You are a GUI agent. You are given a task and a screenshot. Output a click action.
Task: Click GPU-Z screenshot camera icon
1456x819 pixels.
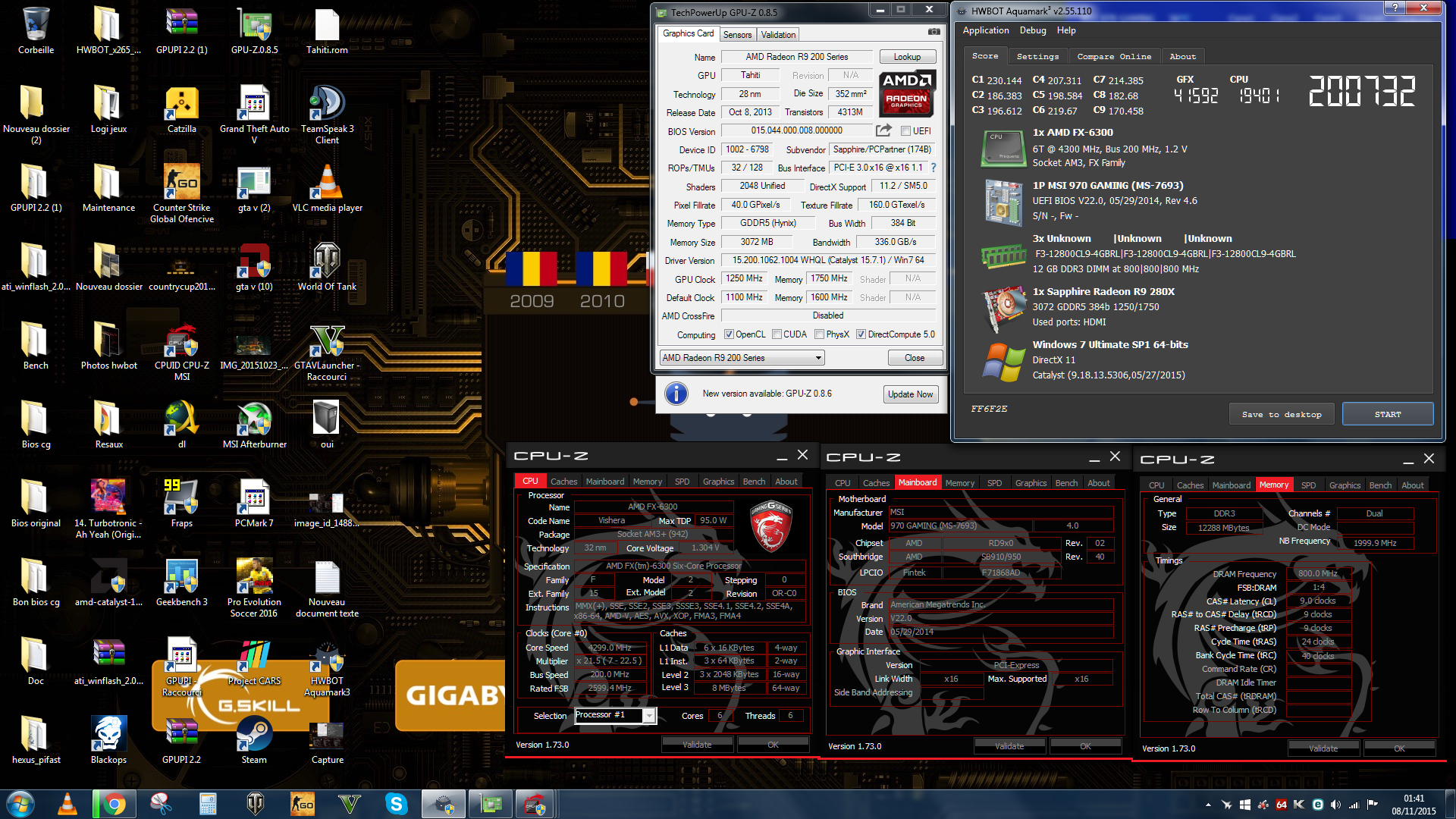point(934,32)
